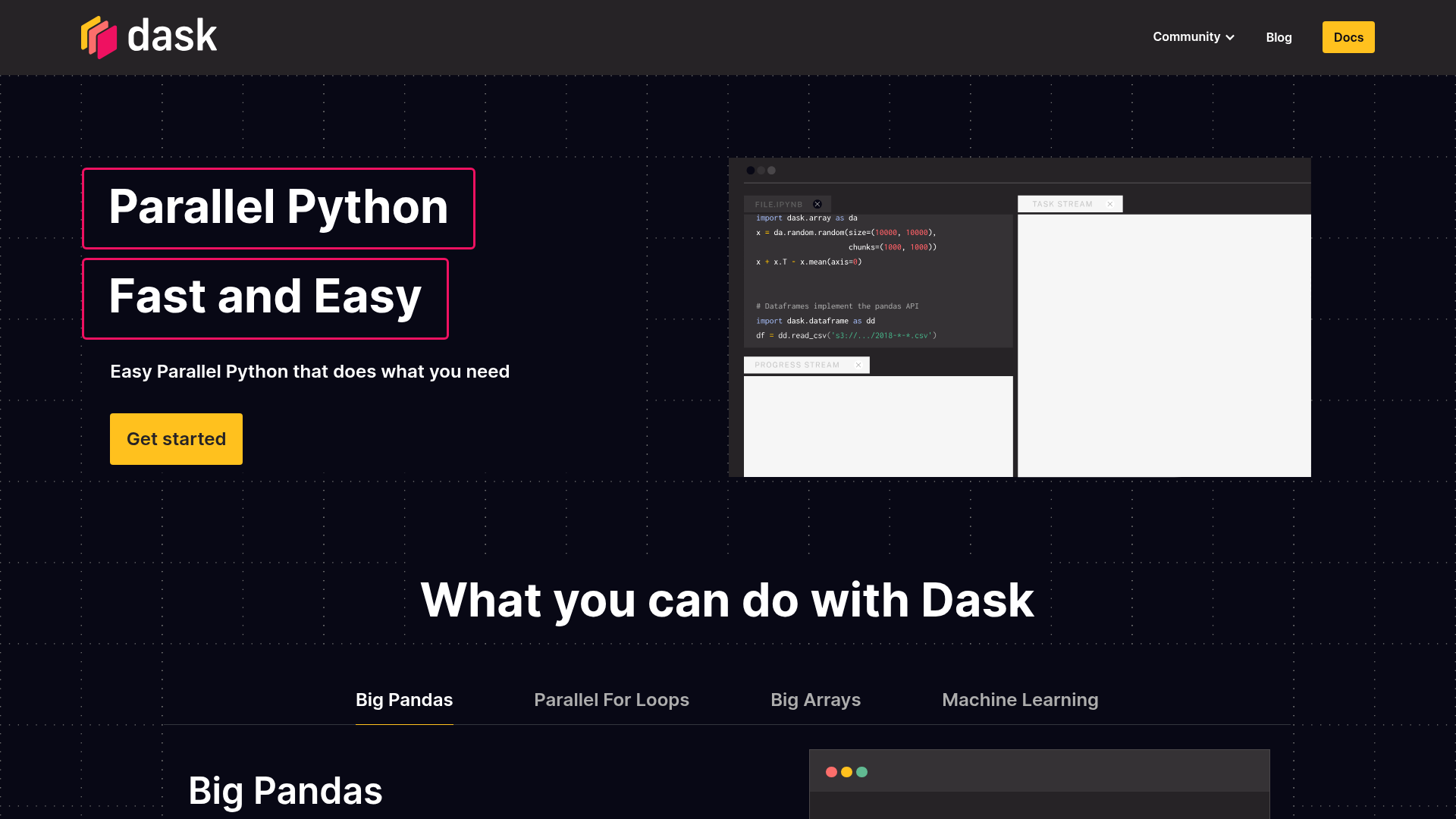Select the Big Arrays tab
The image size is (1456, 819).
(815, 699)
